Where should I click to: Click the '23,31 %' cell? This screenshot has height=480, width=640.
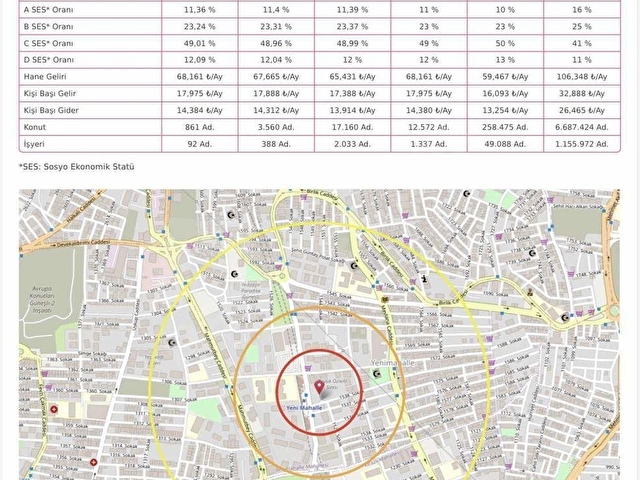[x=276, y=27]
